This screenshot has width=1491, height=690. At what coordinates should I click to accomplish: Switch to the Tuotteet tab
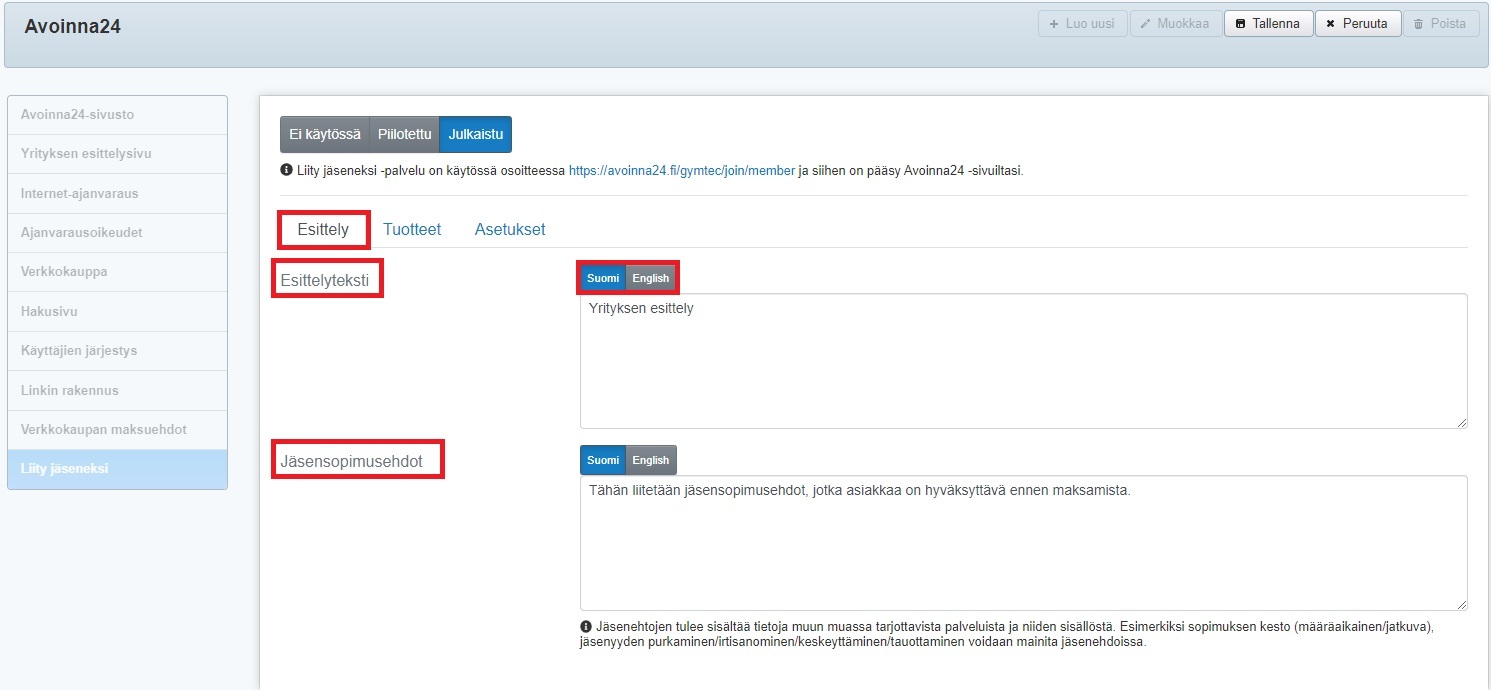pos(412,230)
